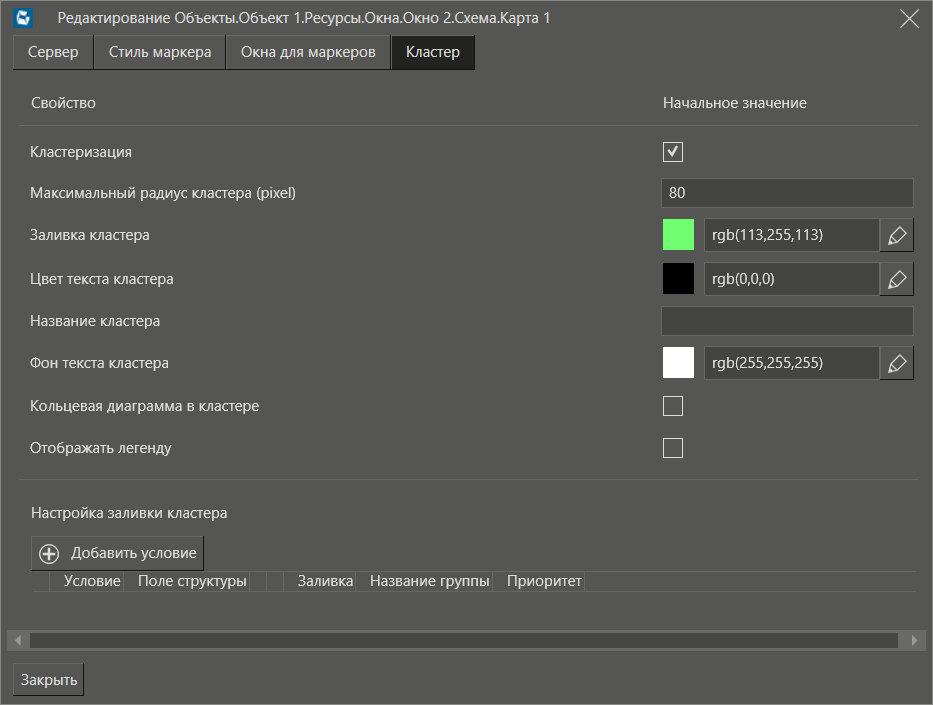The image size is (933, 705).
Task: Select the Окна для маркеров tab
Action: 308,53
